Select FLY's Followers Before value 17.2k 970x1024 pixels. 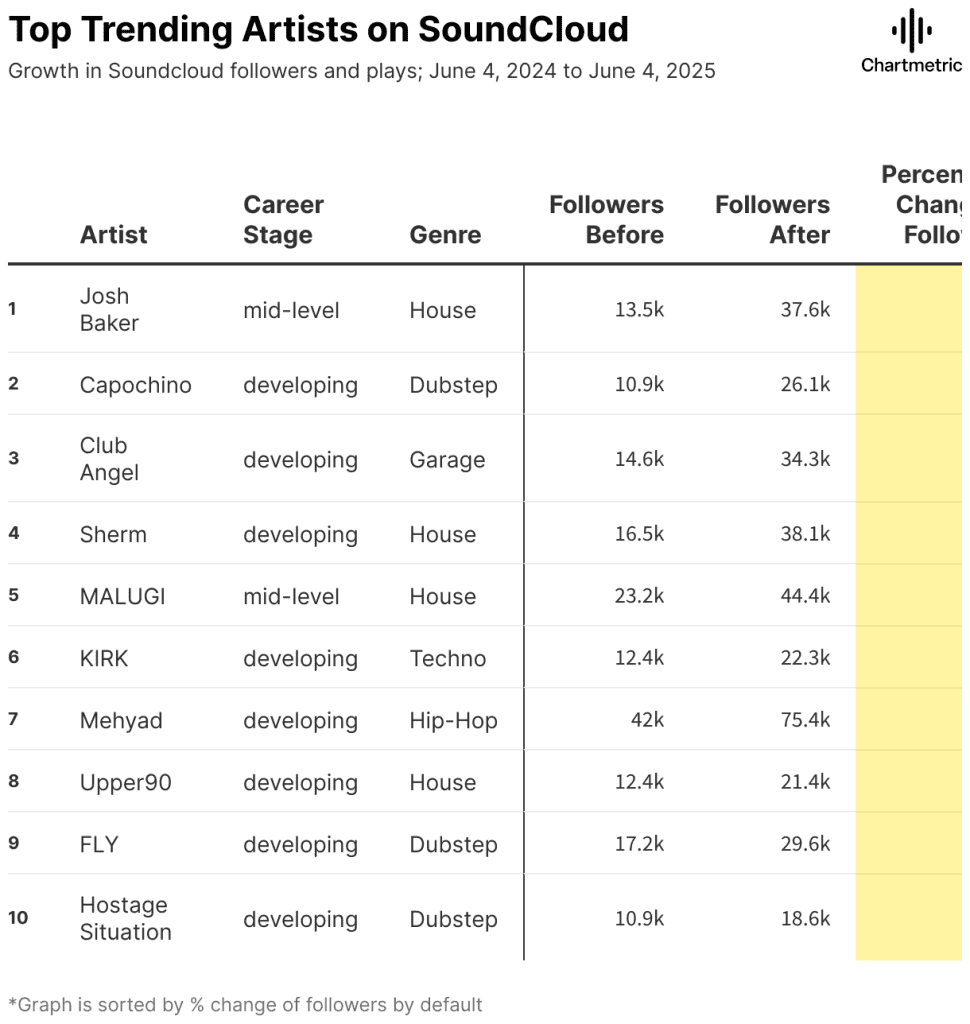tap(639, 844)
